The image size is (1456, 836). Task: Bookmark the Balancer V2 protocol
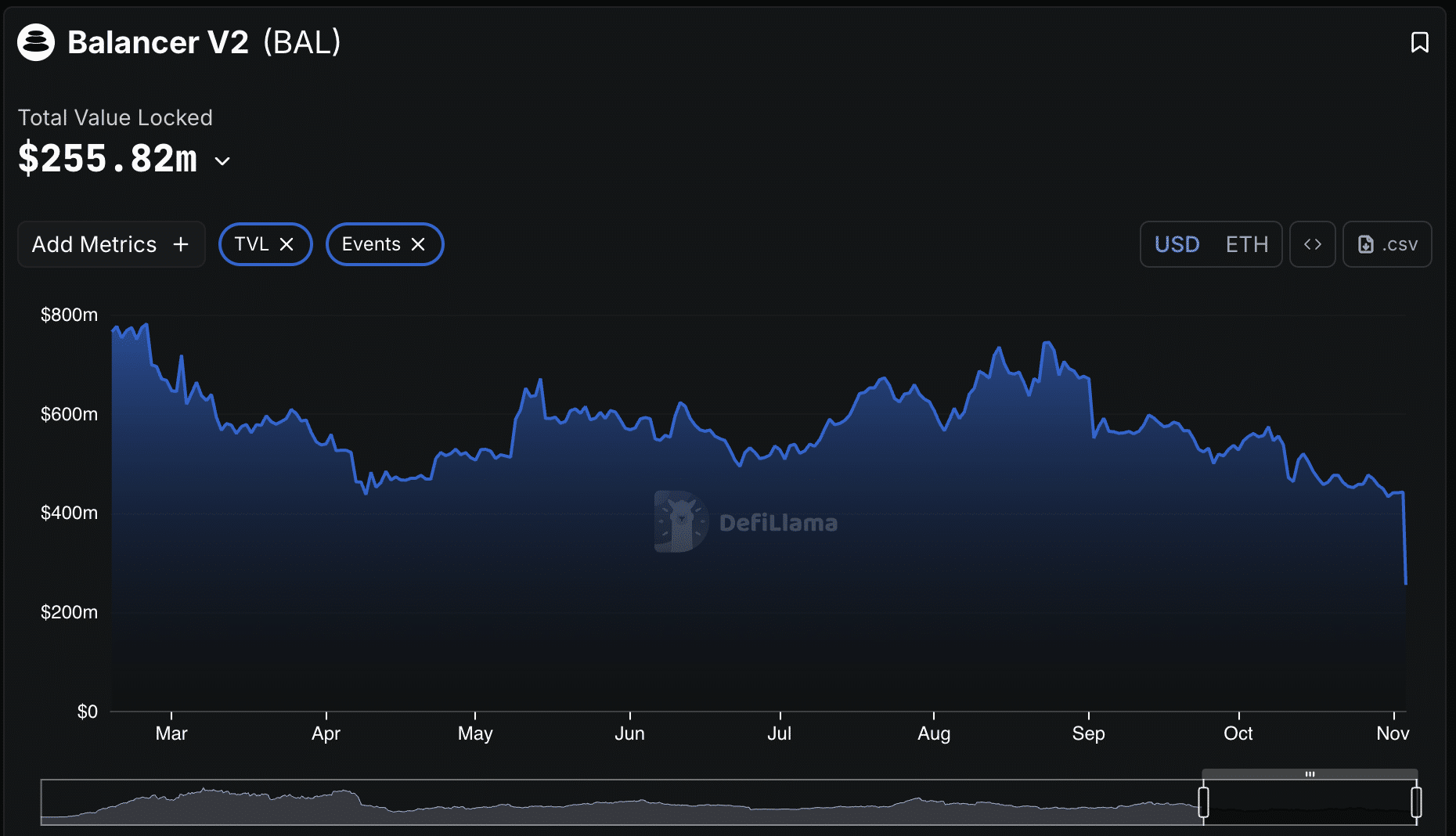pyautogui.click(x=1419, y=42)
